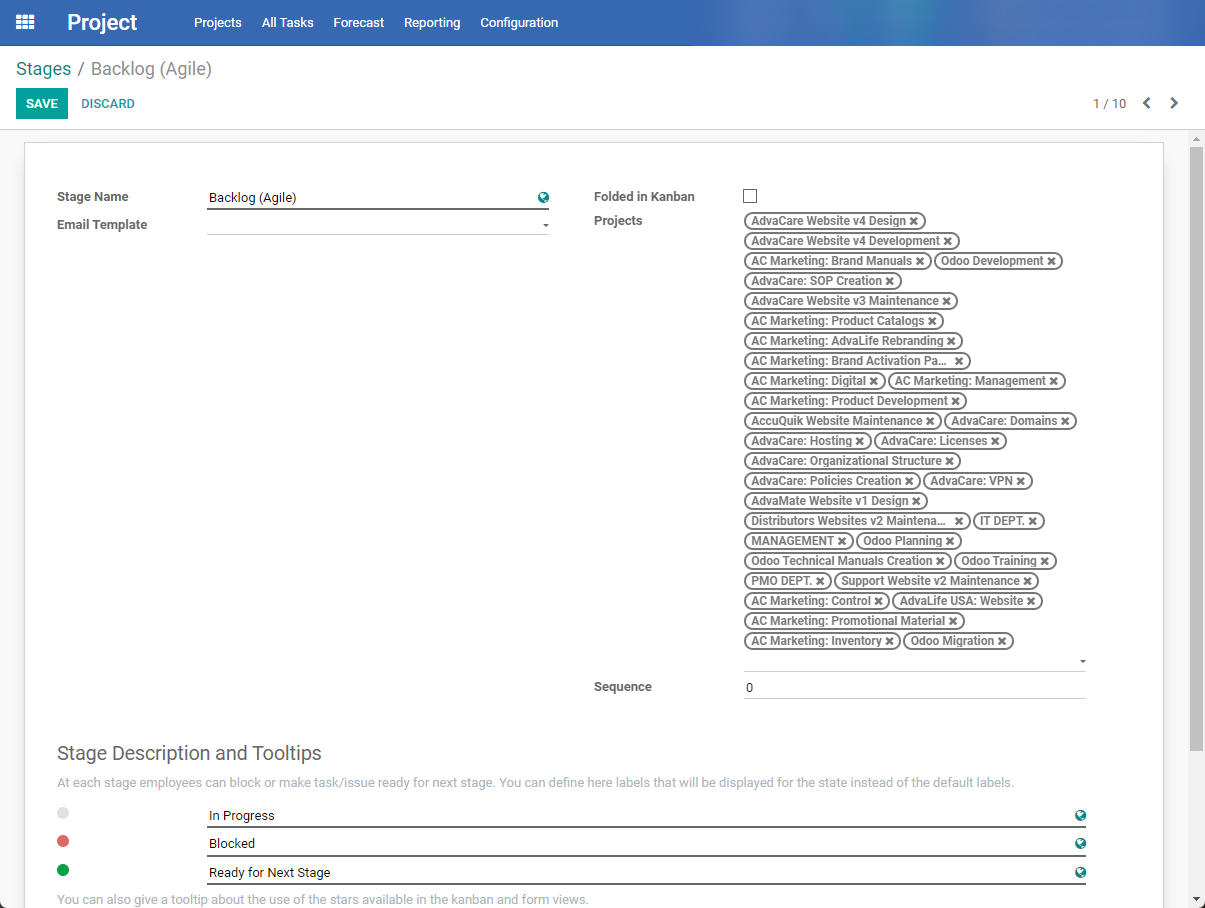Remove AdvaLife USA: Website tag

tap(1031, 601)
